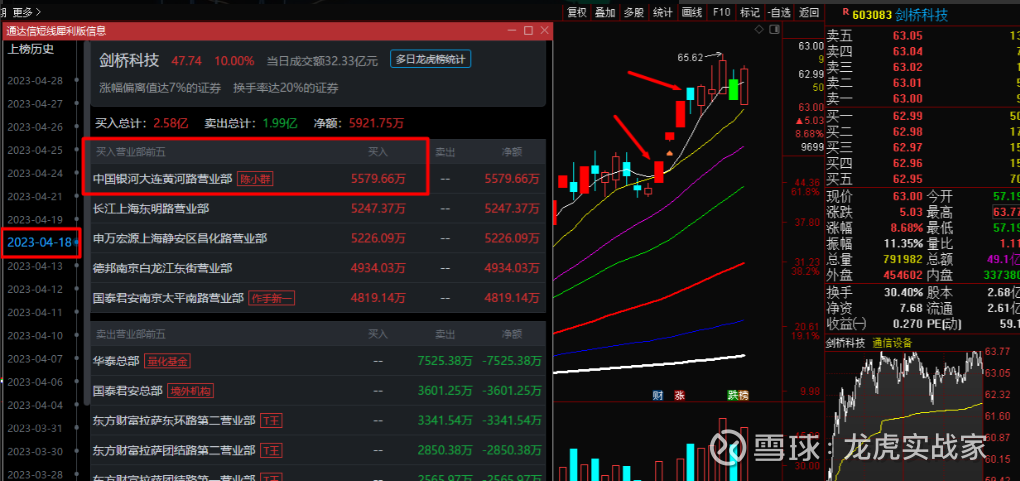Click the 国泰君安总部 seller row name

128,391
